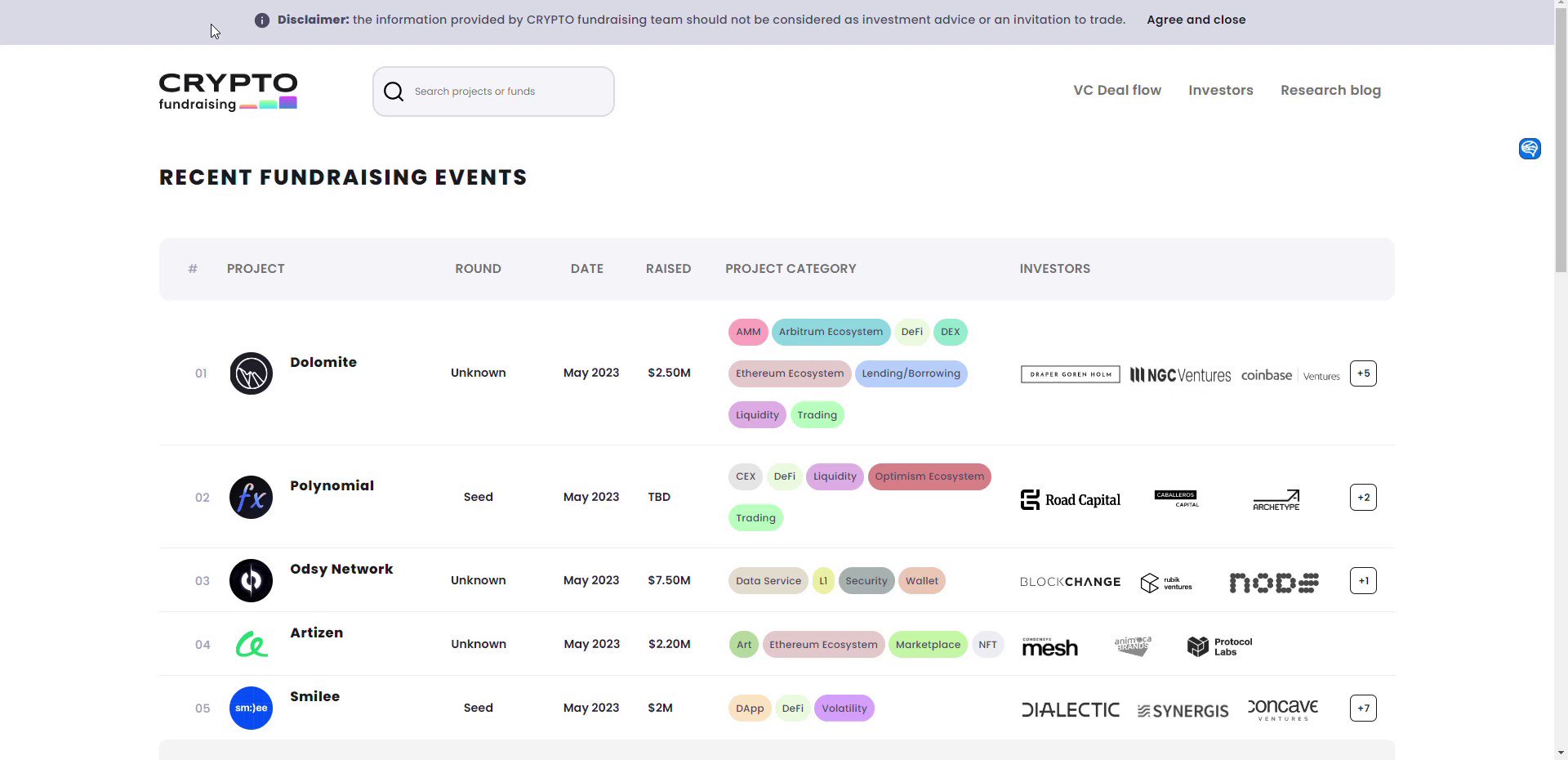The height and width of the screenshot is (760, 1568).
Task: Switch to the Research blog section
Action: point(1330,90)
